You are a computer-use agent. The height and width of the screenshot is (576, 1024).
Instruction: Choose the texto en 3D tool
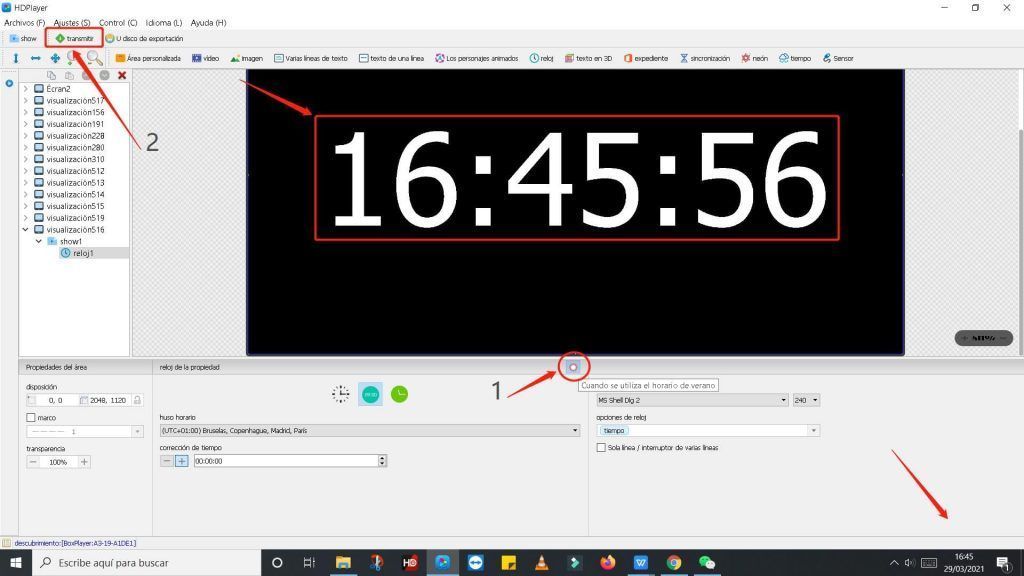(x=588, y=58)
